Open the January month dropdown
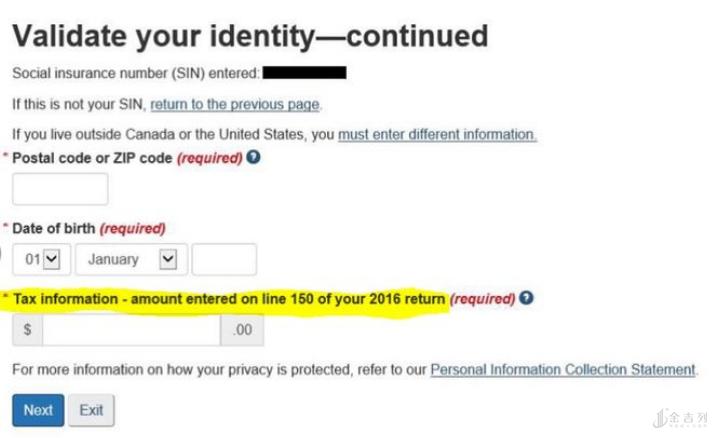The width and height of the screenshot is (717, 438). point(130,259)
